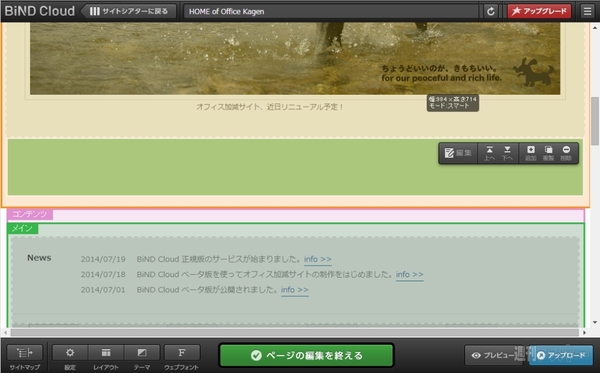Click the BiND Cloud logo
This screenshot has width=600, height=373.
tap(39, 11)
